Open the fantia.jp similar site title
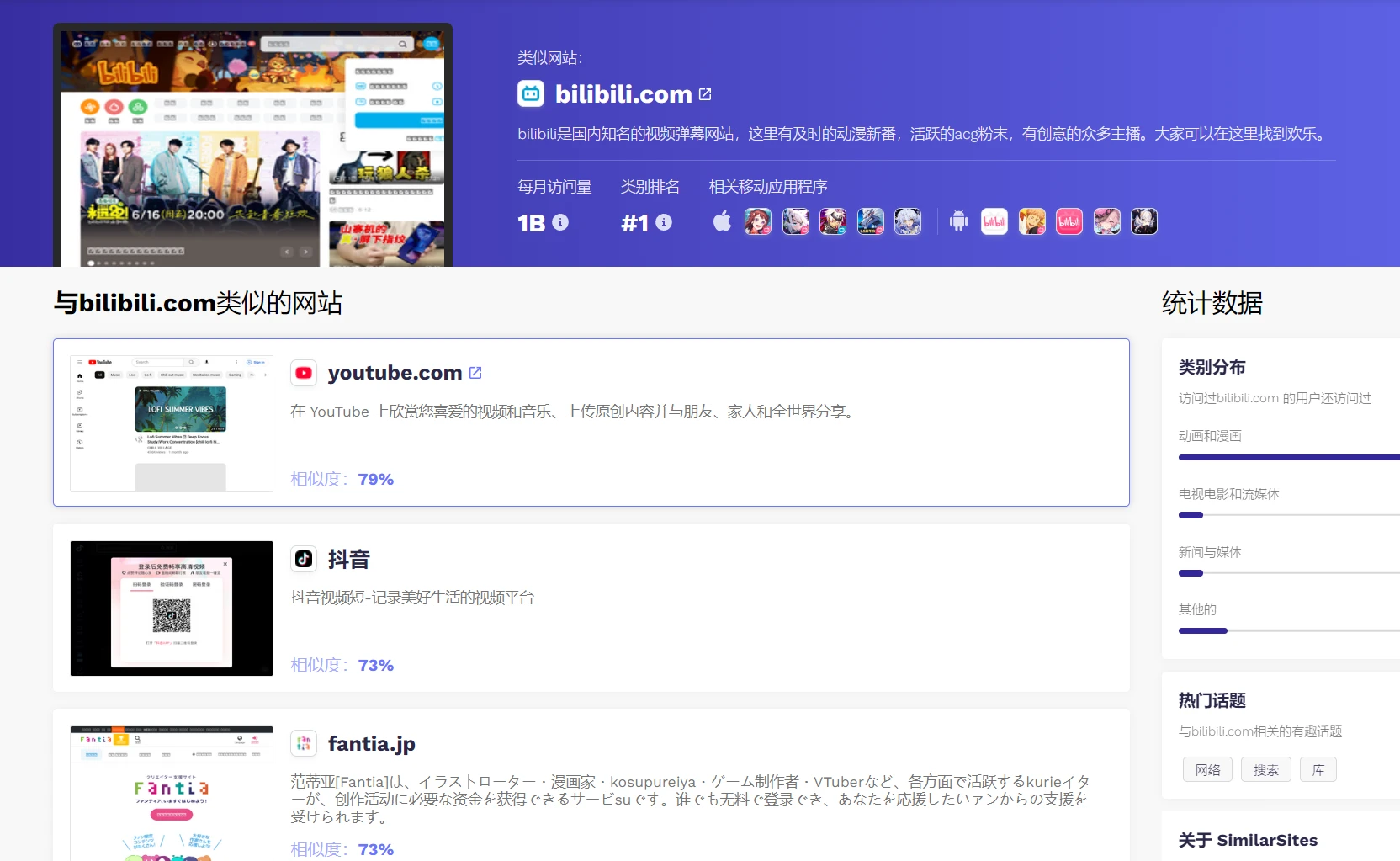The width and height of the screenshot is (1400, 861). [371, 744]
